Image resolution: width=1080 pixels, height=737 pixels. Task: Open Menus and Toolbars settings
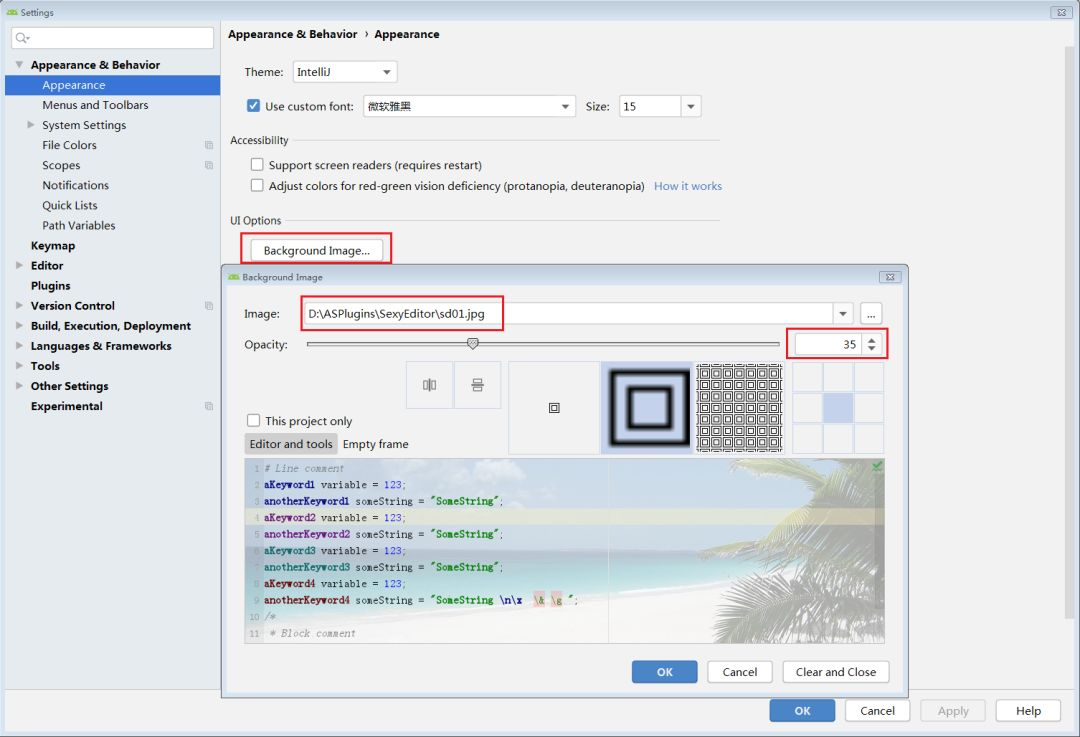point(95,105)
